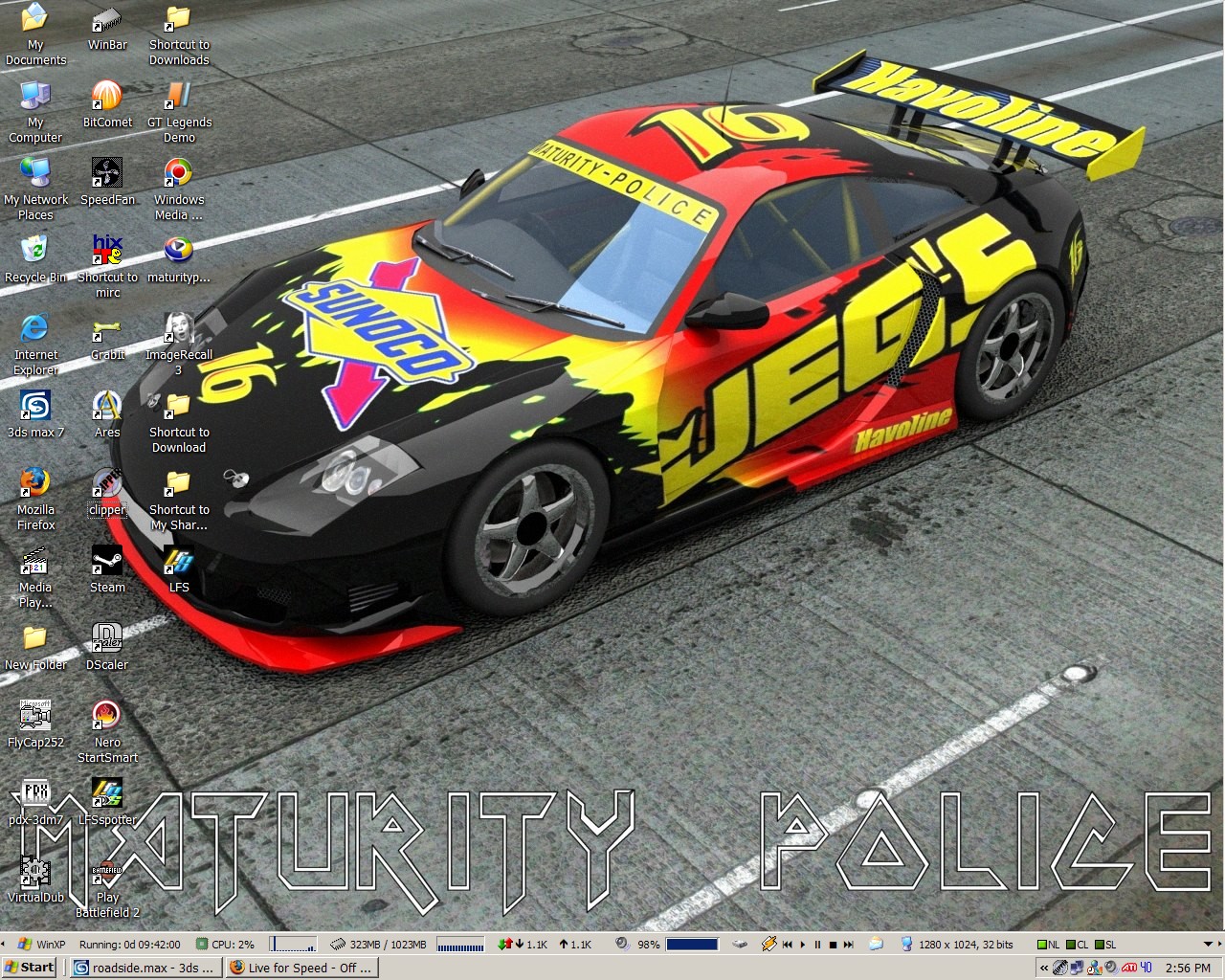
Task: Select the Ares desktop icon
Action: pyautogui.click(x=107, y=414)
